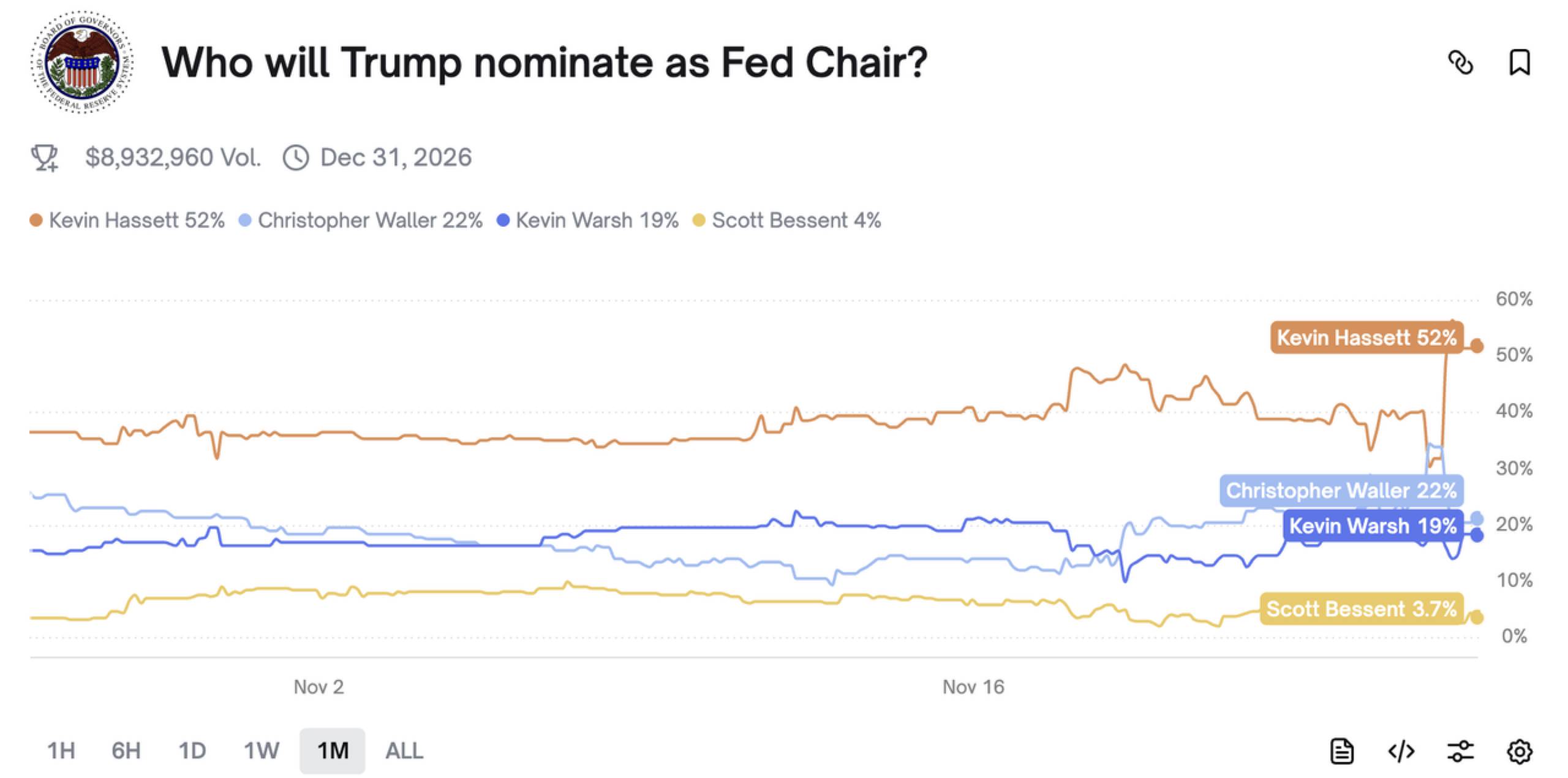Image resolution: width=1568 pixels, height=778 pixels.
Task: Click the clock icon beside the resolution date
Action: (296, 158)
